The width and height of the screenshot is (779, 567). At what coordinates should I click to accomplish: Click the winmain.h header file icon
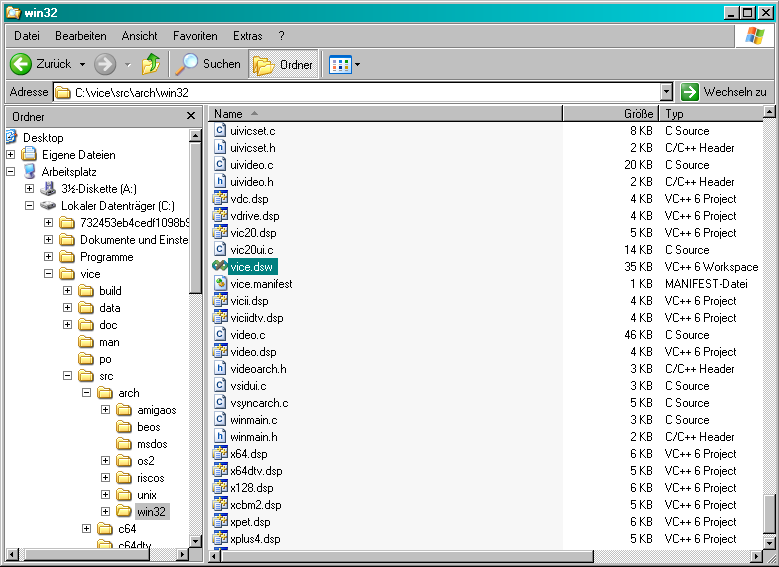click(x=220, y=437)
